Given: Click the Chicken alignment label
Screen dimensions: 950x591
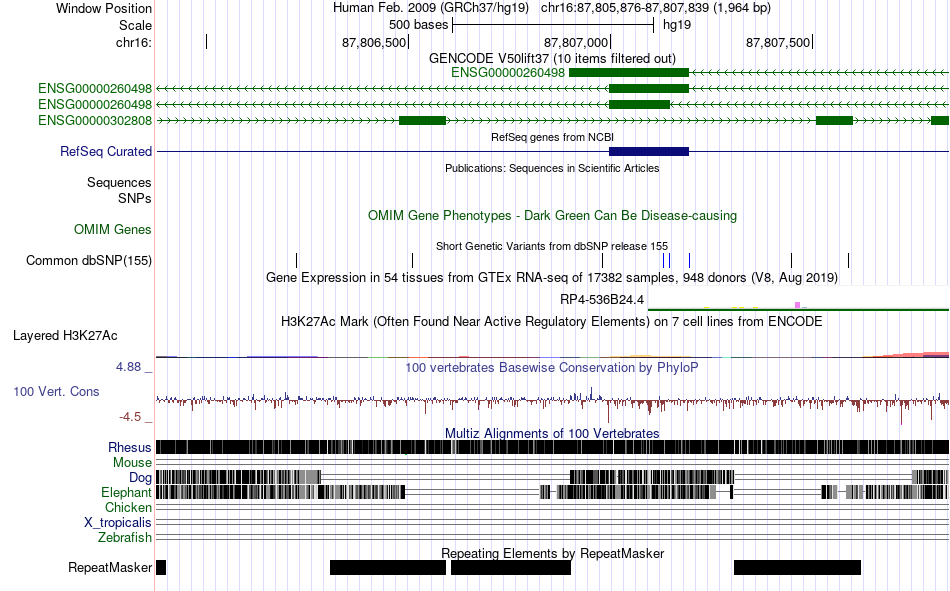Looking at the screenshot, I should pyautogui.click(x=128, y=507).
